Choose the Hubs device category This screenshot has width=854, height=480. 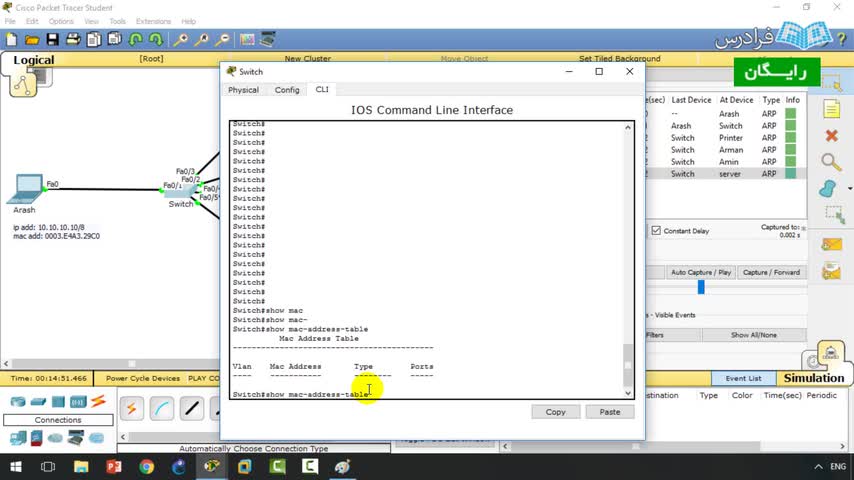tap(58, 402)
